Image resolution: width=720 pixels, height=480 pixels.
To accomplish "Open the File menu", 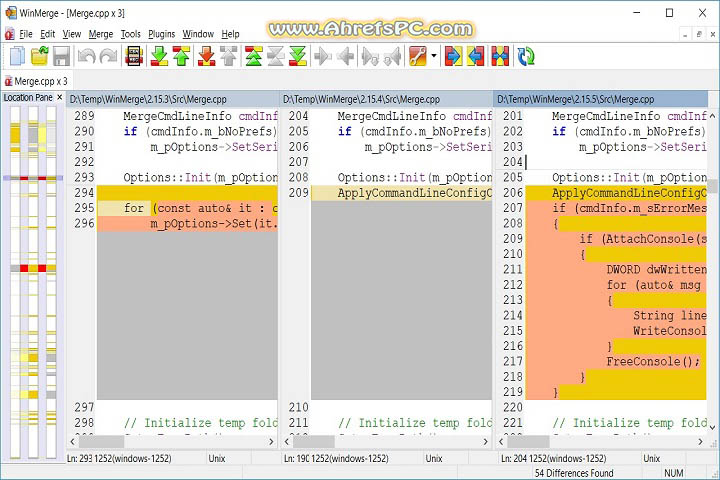I will [x=26, y=34].
